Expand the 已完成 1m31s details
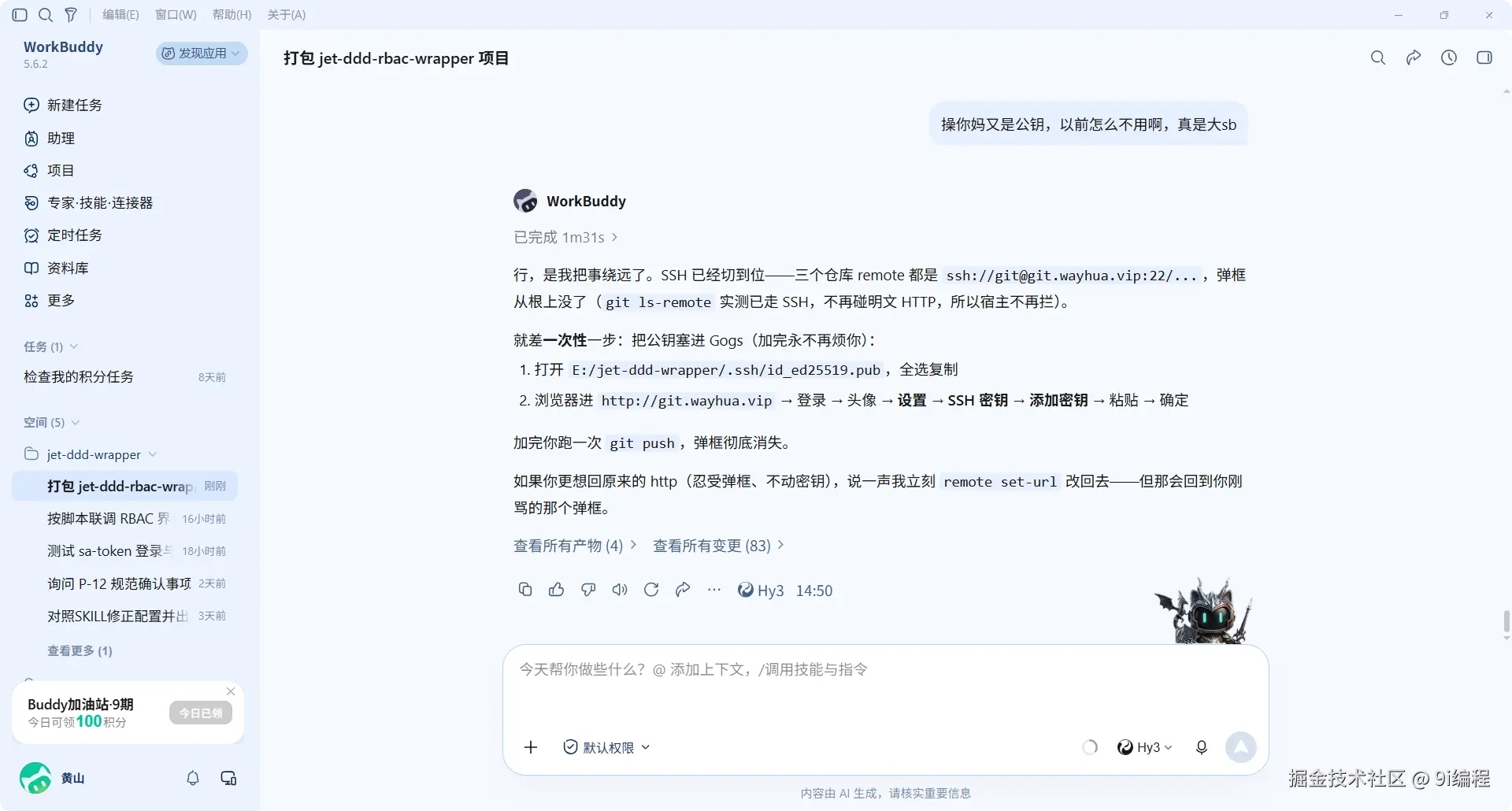1512x811 pixels. click(565, 238)
